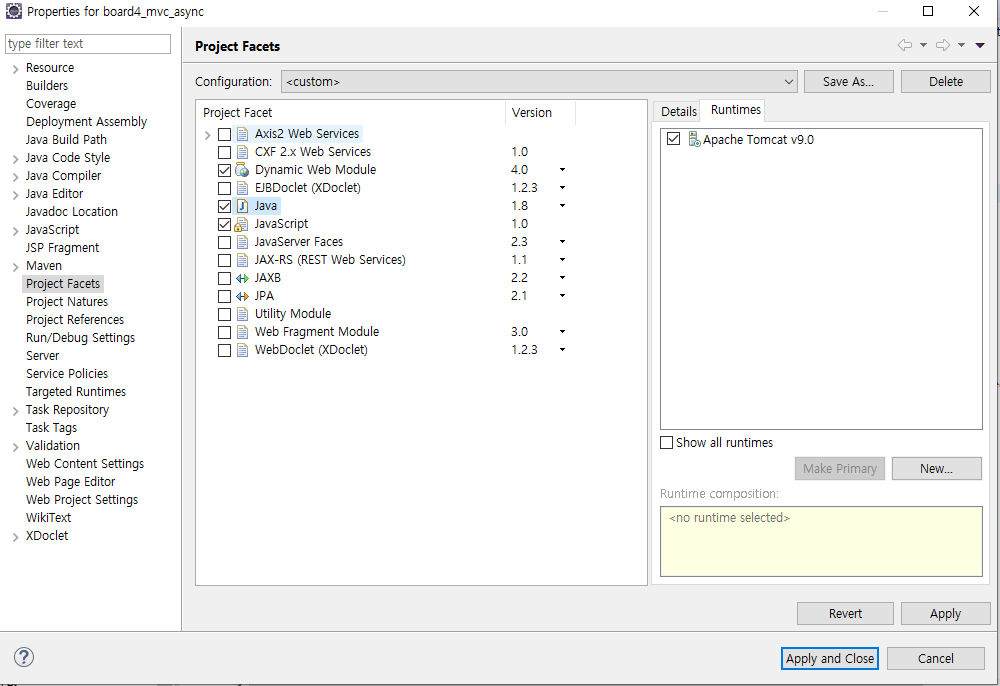Uncheck the Dynamic Web Module checkbox
This screenshot has height=686, width=1000.
(224, 170)
